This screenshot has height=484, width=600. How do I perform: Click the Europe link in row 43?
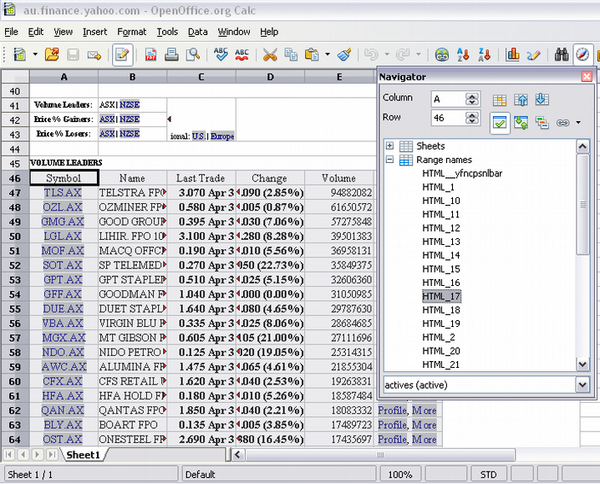click(222, 136)
